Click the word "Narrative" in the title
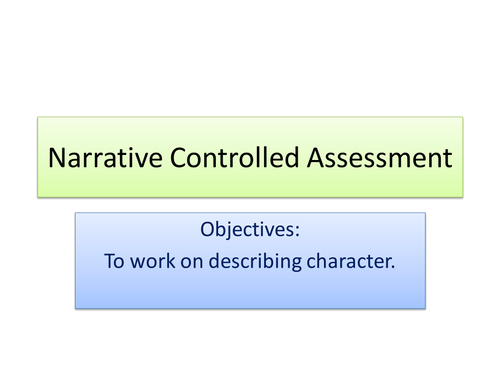Screen dimensions: 500x375 point(105,158)
